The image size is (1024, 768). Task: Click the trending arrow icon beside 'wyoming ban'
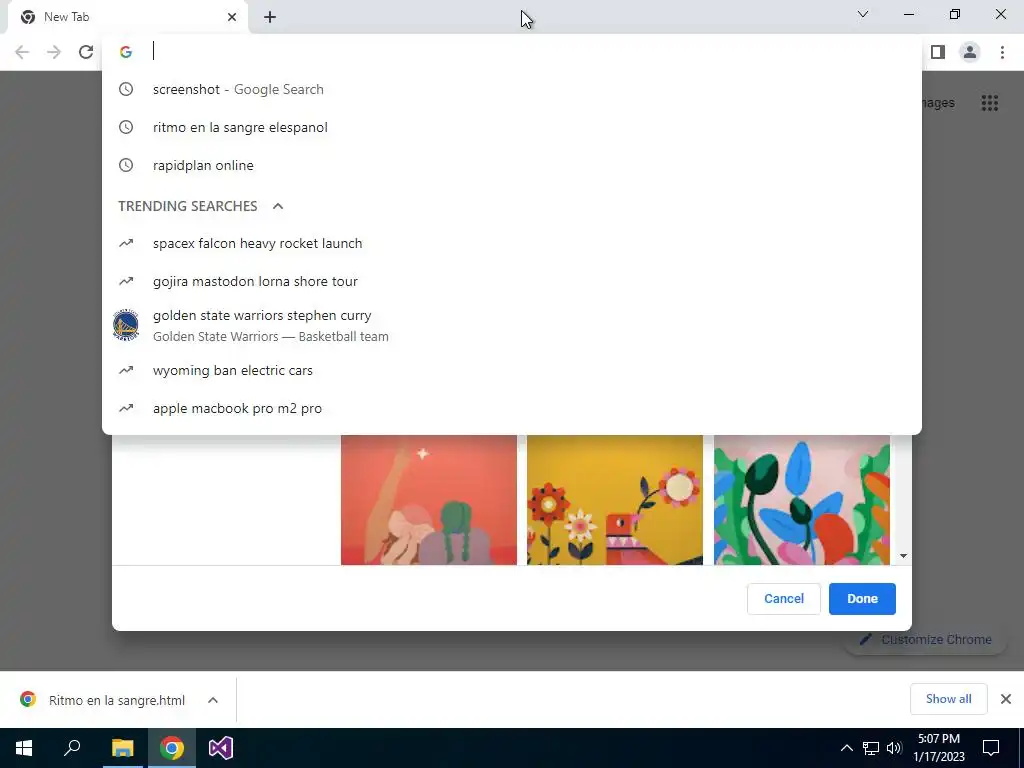pyautogui.click(x=125, y=370)
